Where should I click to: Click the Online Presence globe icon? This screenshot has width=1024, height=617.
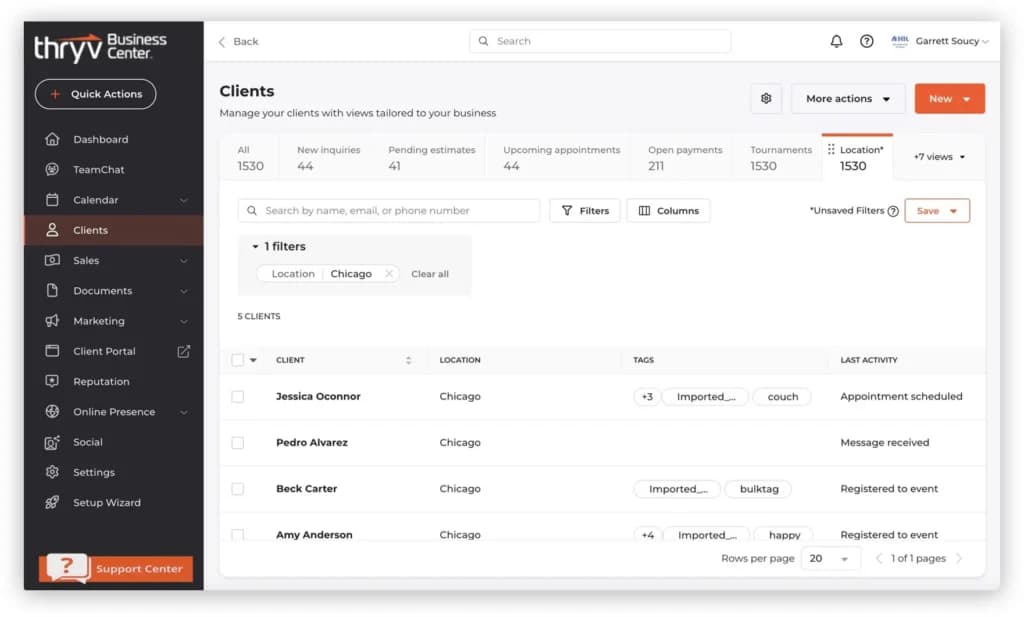click(52, 411)
